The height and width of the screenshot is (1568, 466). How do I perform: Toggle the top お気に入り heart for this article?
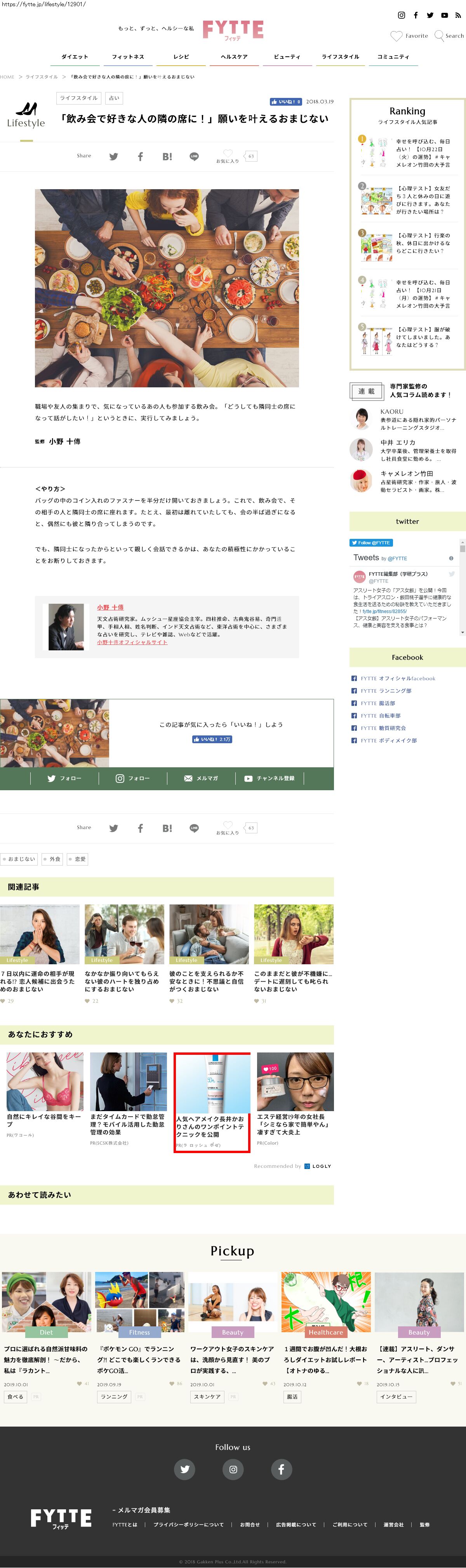[228, 154]
